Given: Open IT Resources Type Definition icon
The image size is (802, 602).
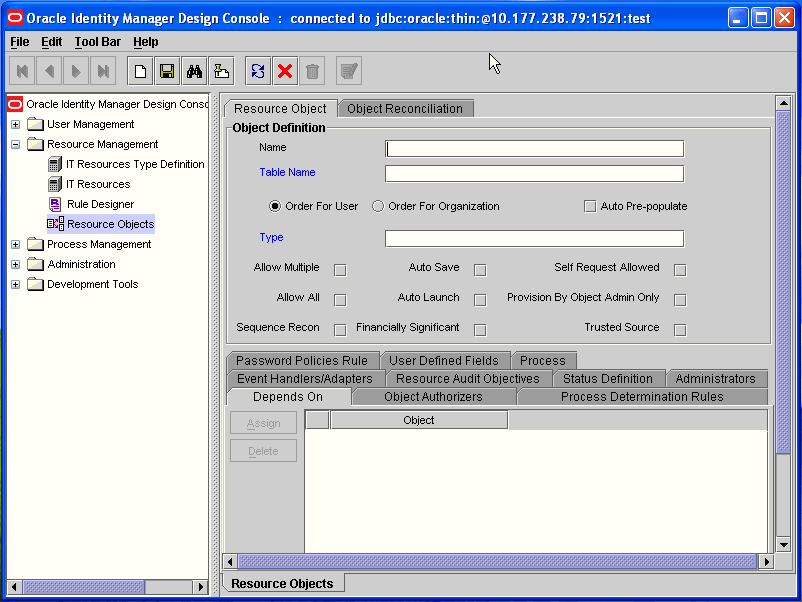Looking at the screenshot, I should [55, 164].
